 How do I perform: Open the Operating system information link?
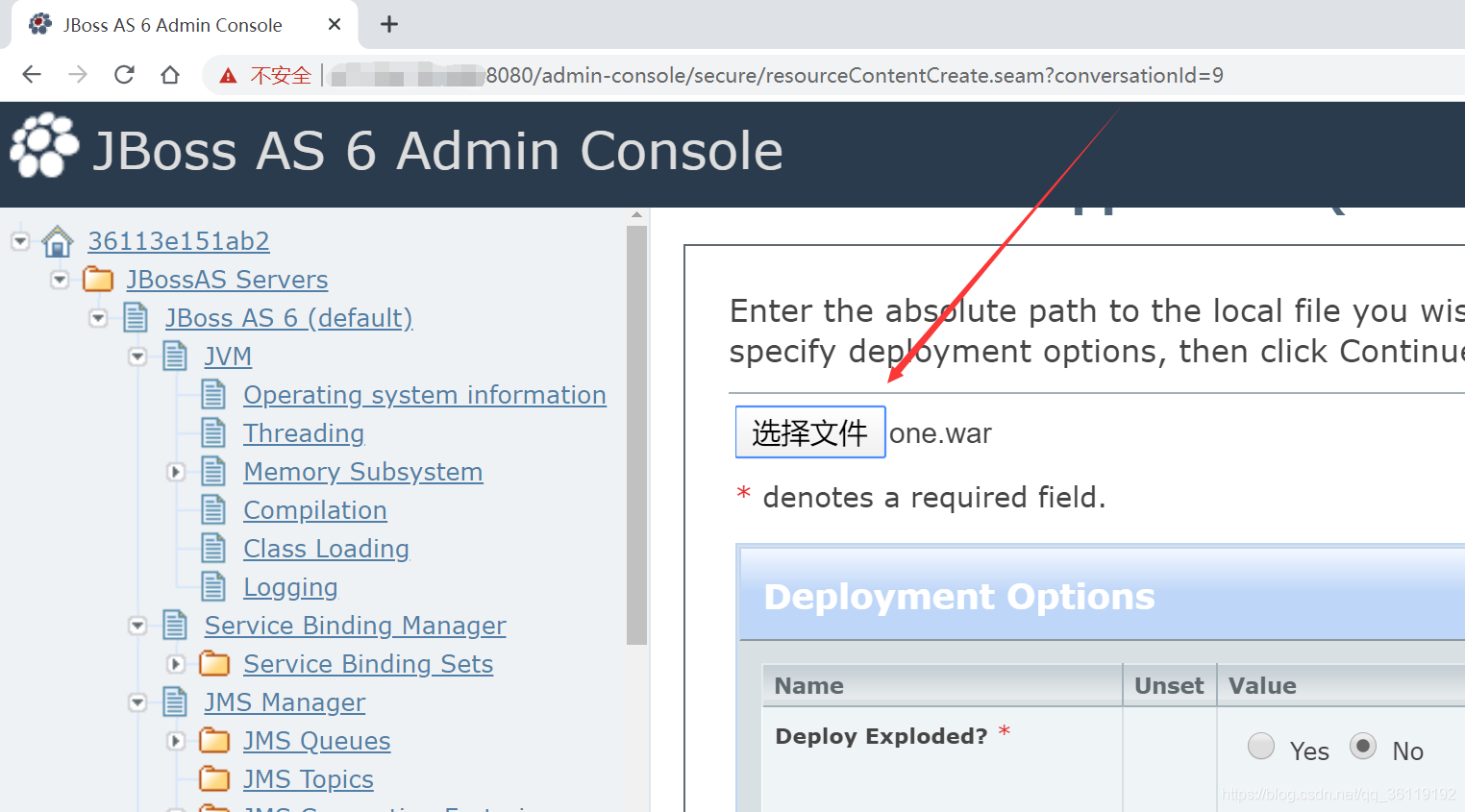pyautogui.click(x=425, y=395)
